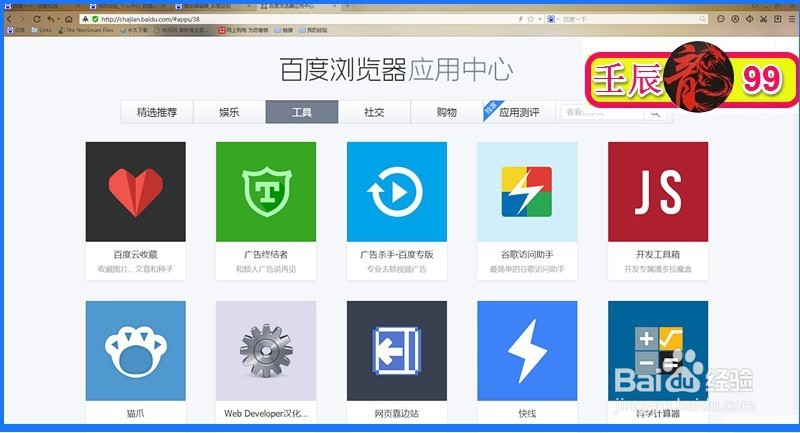The height and width of the screenshot is (433, 800).
Task: Click the chat bubble toolbar icon
Action: pos(721,19)
